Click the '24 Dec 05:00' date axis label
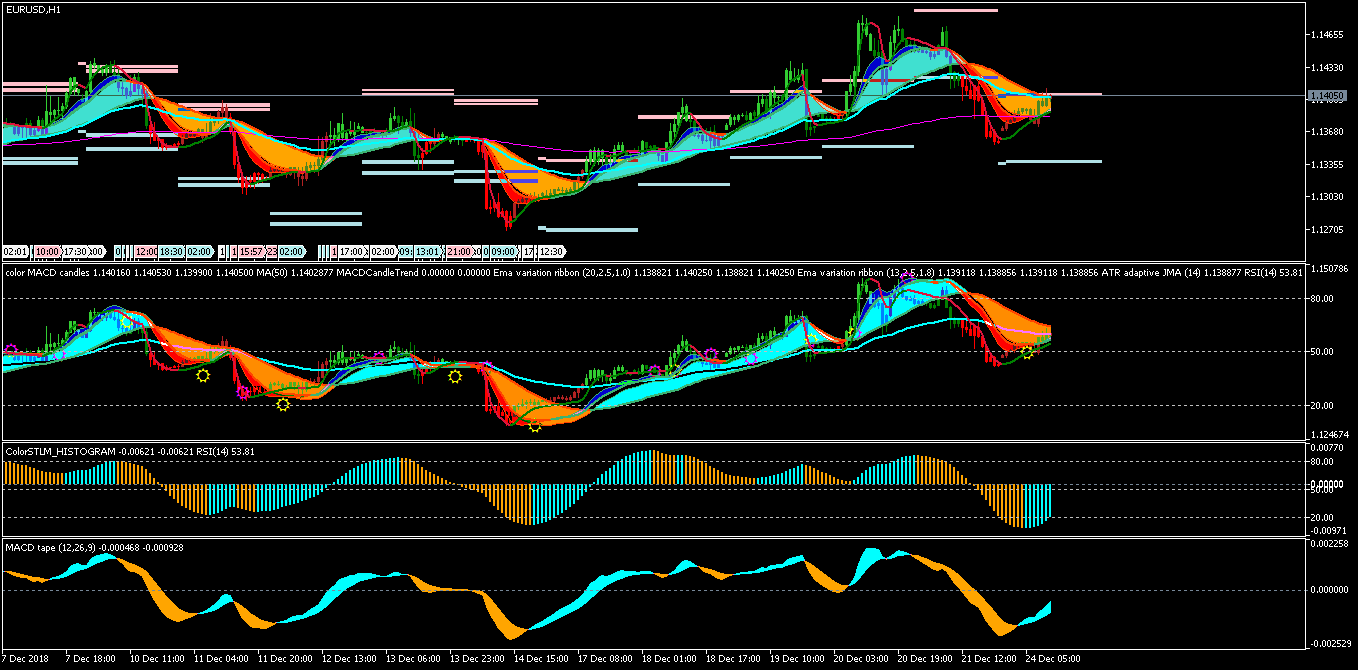The width and height of the screenshot is (1358, 670). point(1053,660)
